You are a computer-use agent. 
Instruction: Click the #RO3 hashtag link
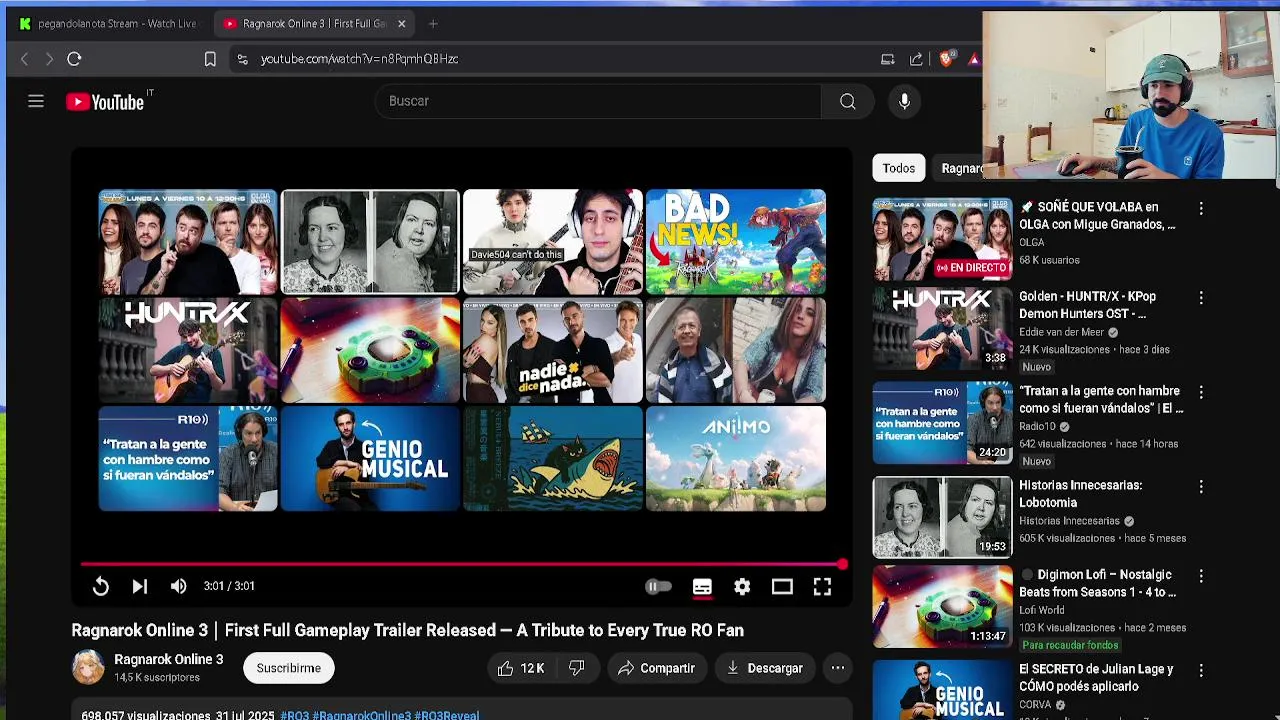295,715
